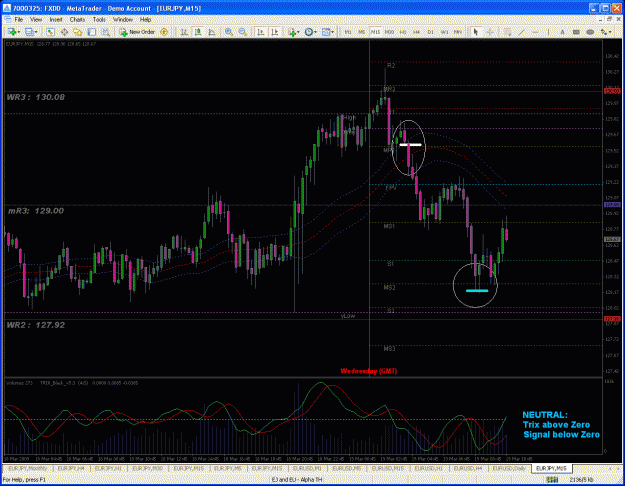Click the New Order button
Screen dimensions: 625x486
[137, 32]
